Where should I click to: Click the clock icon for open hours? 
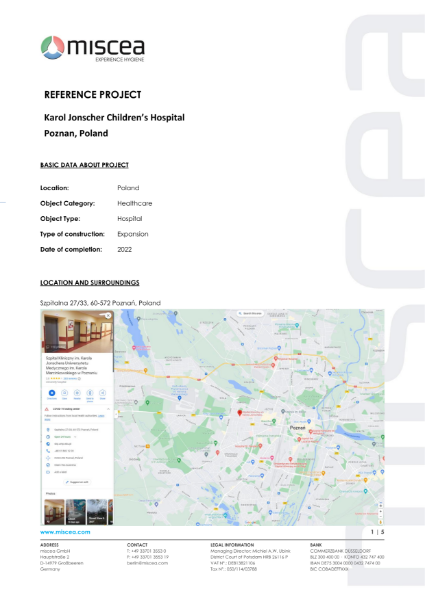pos(48,437)
